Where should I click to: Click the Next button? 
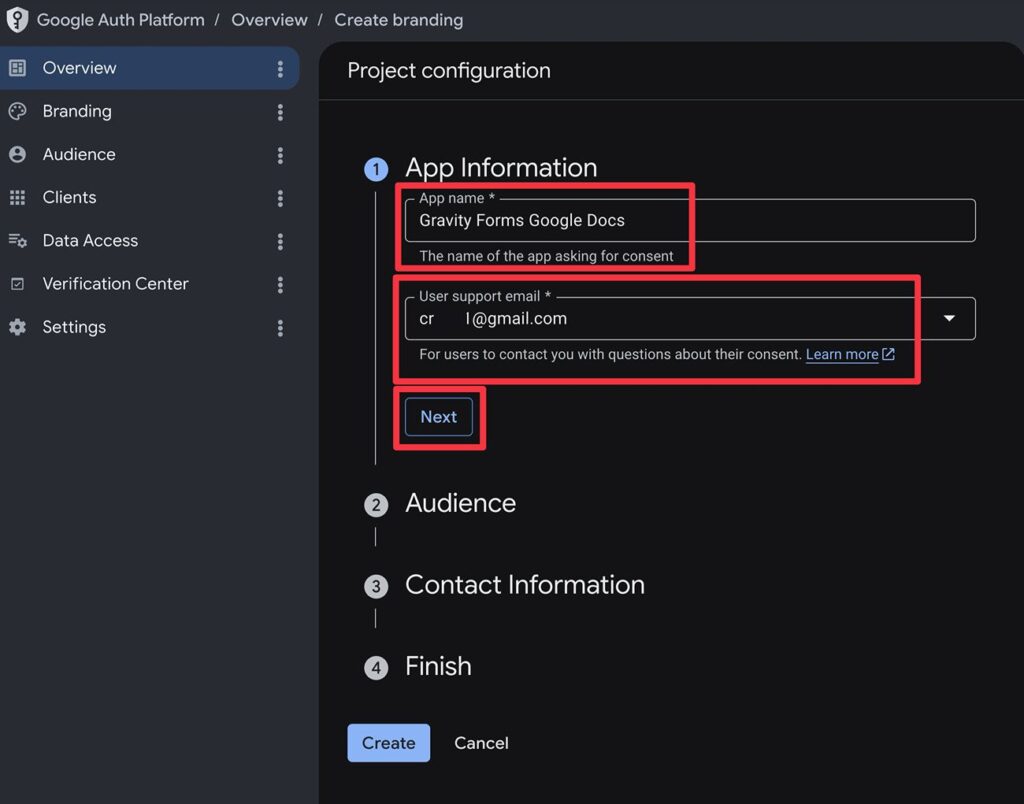438,417
